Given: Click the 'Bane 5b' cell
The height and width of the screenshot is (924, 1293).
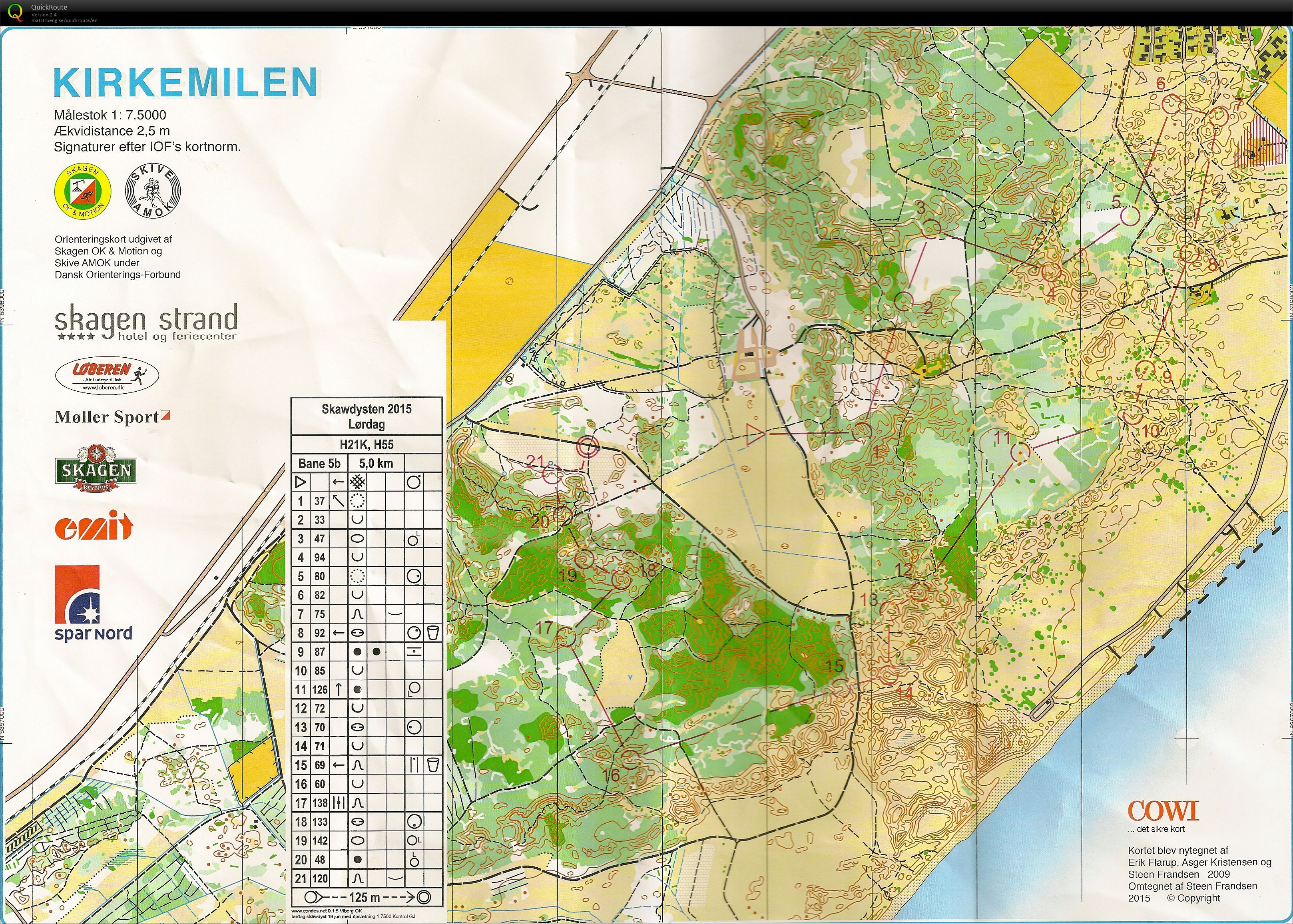Looking at the screenshot, I should (319, 463).
